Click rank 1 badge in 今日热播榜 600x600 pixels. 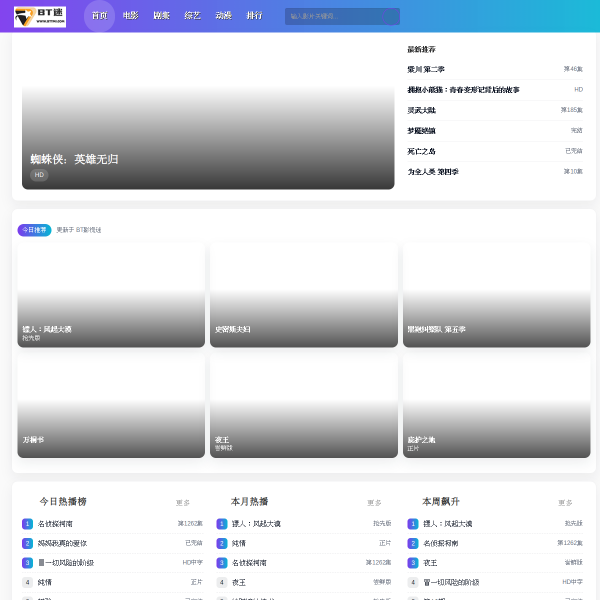pyautogui.click(x=27, y=523)
